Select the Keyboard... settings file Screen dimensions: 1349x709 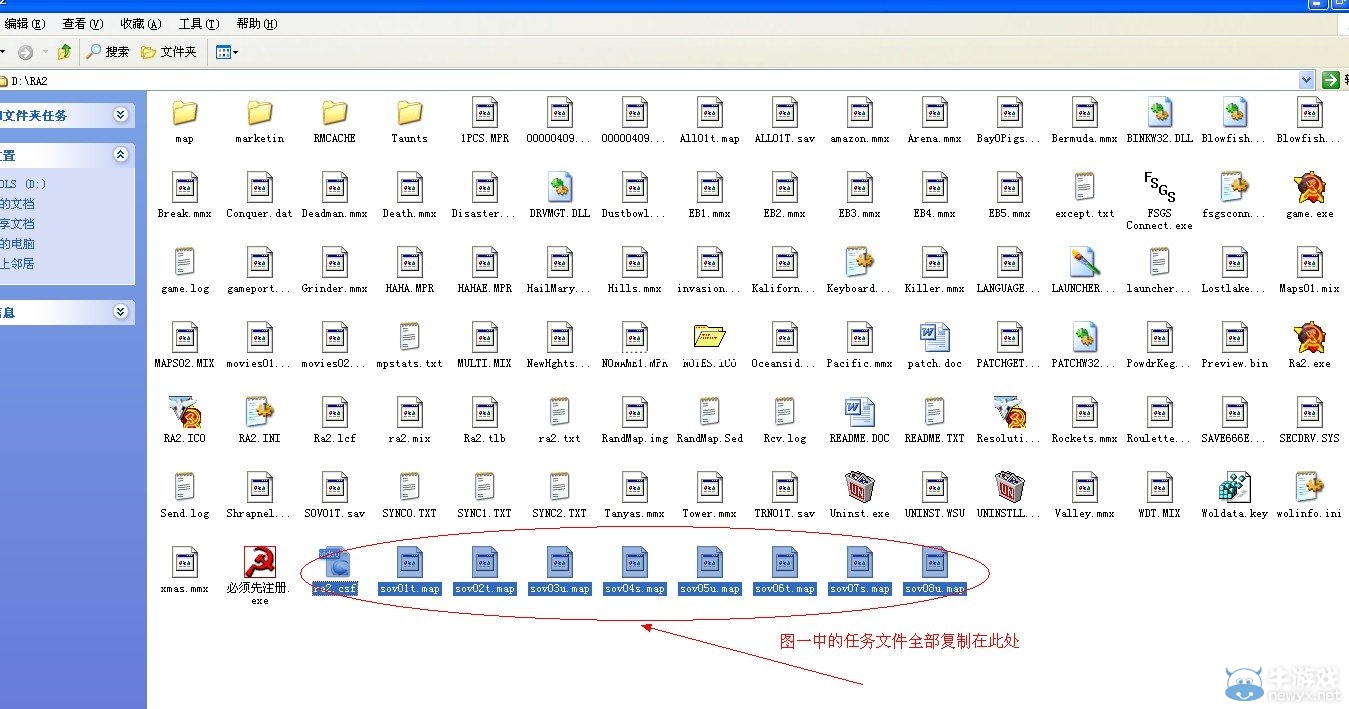click(x=860, y=262)
